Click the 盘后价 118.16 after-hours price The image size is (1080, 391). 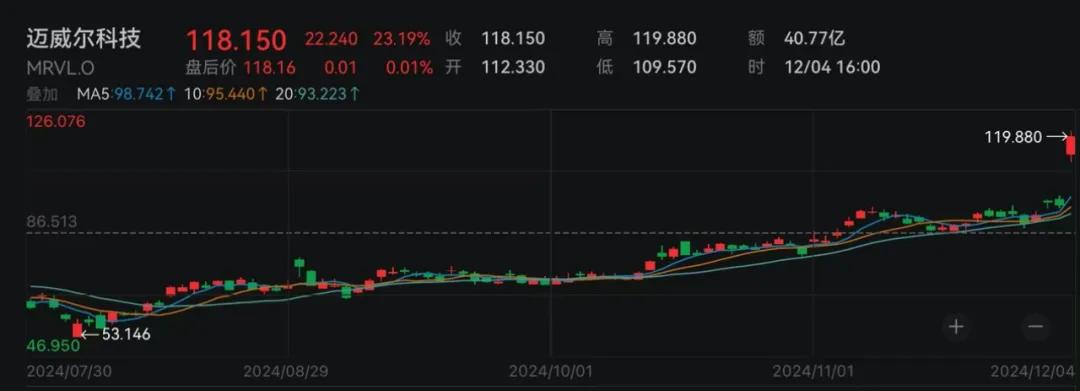[240, 67]
